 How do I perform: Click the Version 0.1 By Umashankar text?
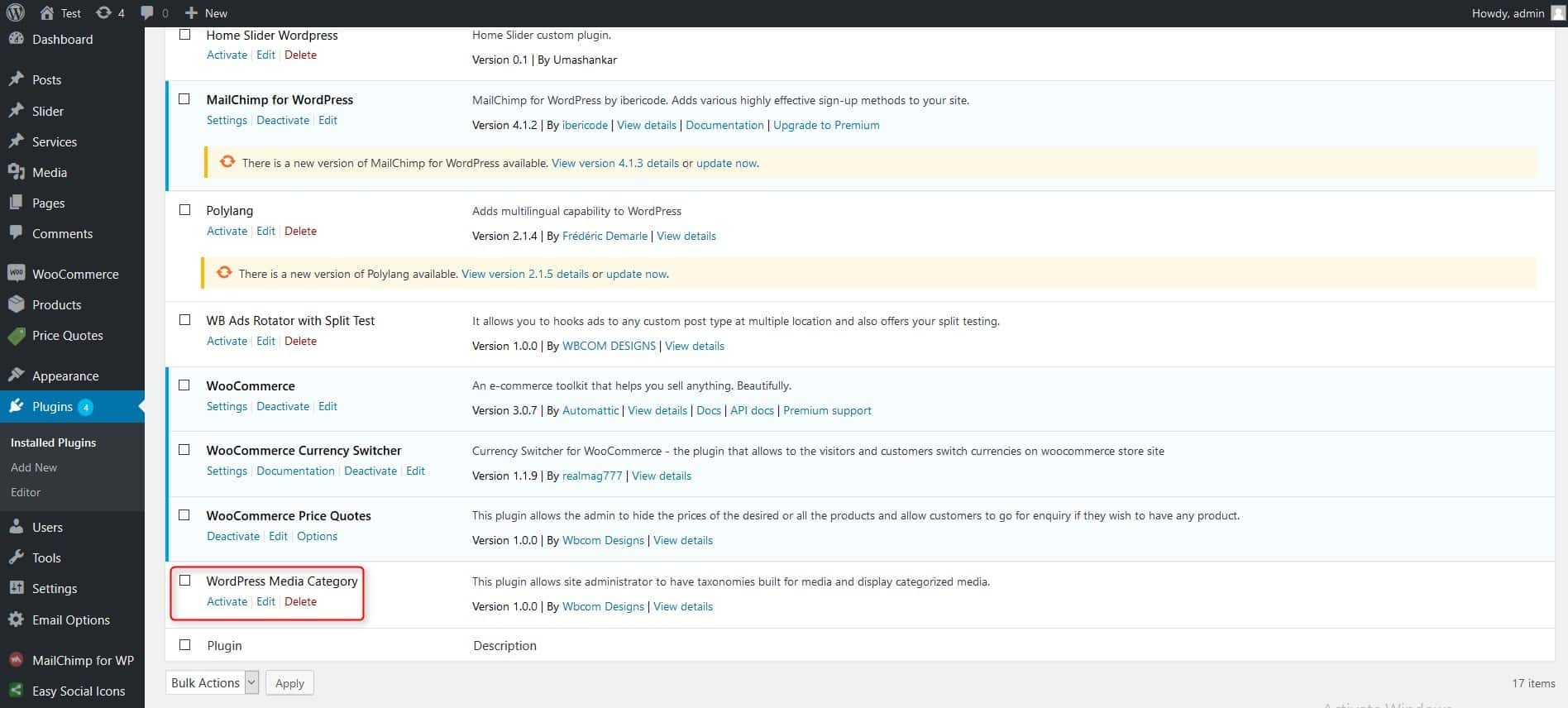click(x=544, y=60)
